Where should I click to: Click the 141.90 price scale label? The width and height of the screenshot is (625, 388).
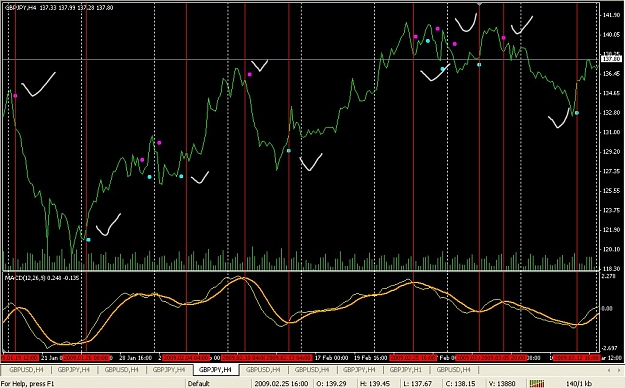pyautogui.click(x=611, y=15)
